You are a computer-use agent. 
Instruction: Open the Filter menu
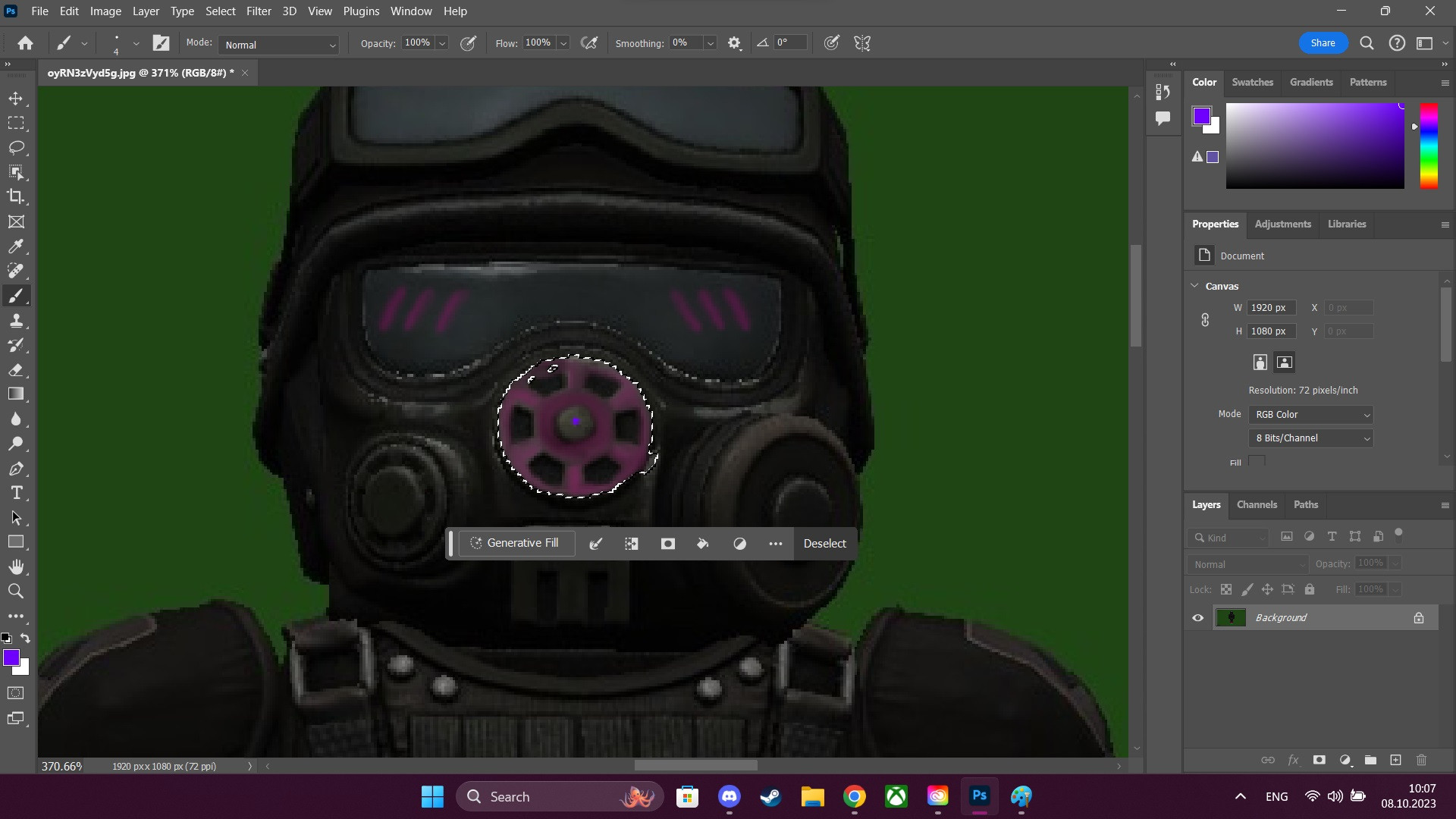[259, 11]
